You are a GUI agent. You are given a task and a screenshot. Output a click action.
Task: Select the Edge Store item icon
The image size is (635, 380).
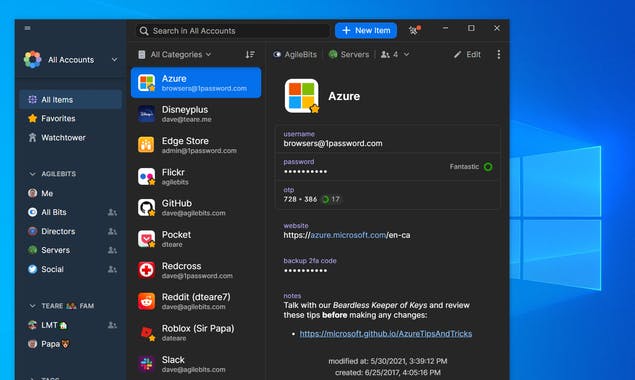coord(146,145)
